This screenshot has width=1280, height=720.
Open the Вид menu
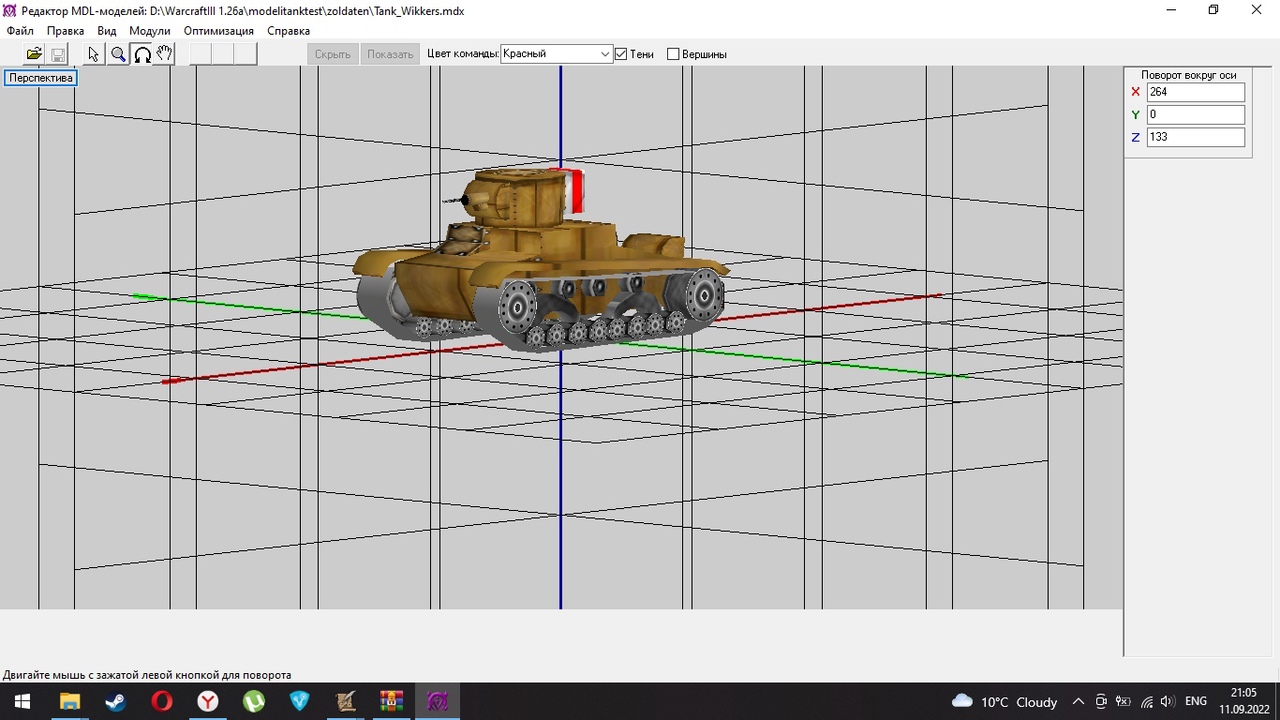click(107, 31)
